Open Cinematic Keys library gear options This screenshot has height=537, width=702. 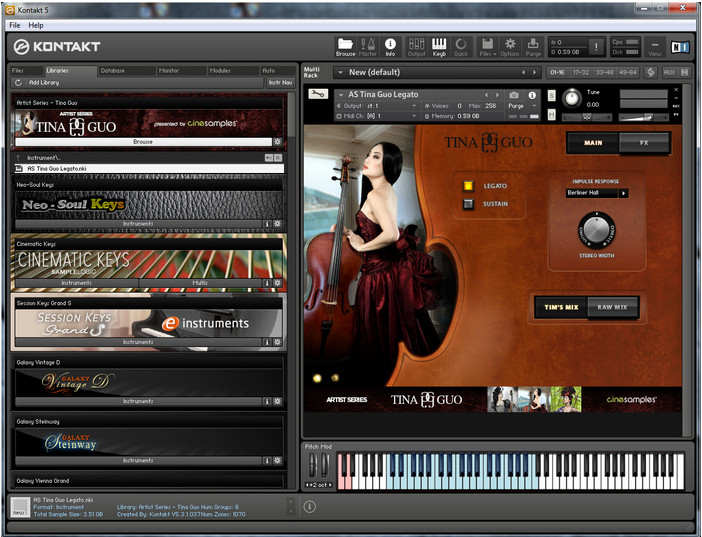[278, 283]
